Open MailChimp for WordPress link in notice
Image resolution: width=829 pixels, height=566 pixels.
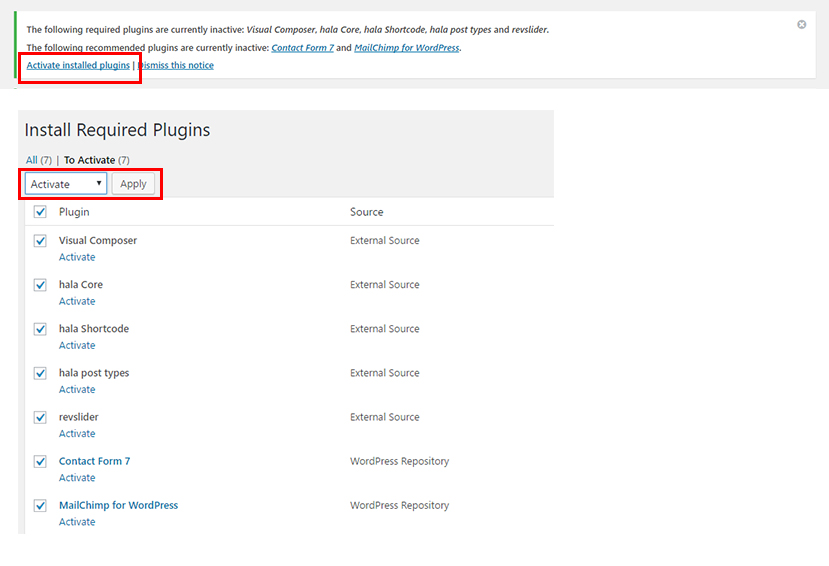point(407,48)
